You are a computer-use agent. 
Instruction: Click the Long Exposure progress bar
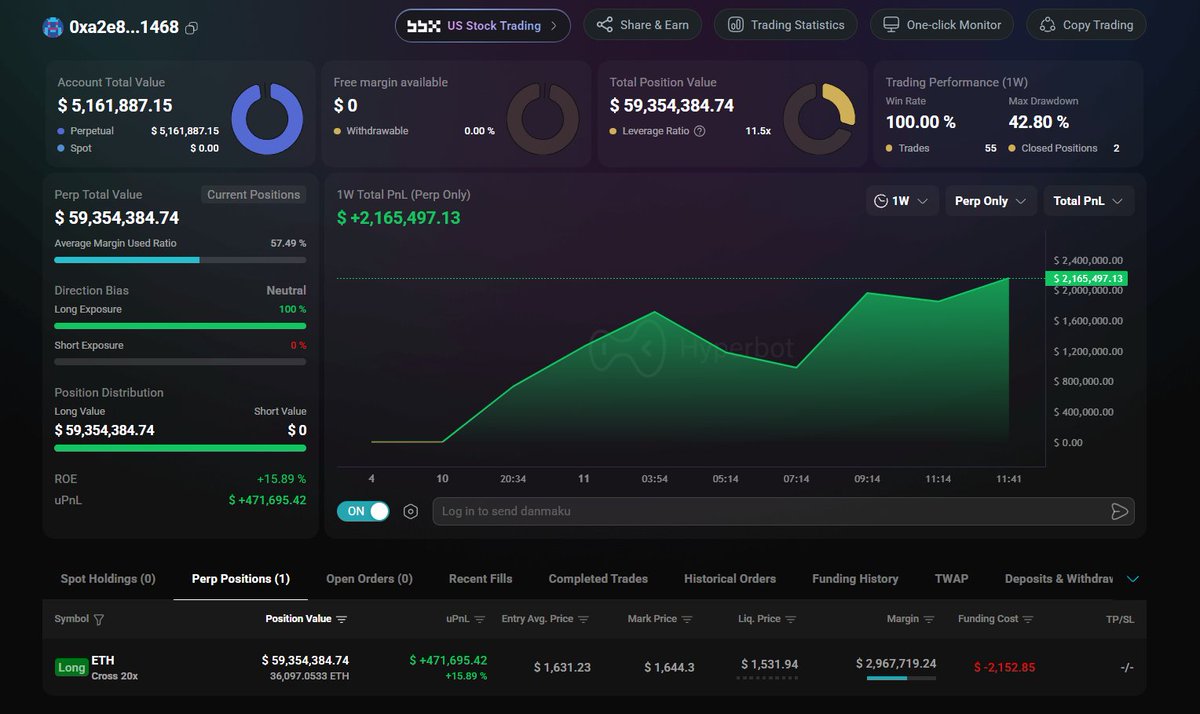pyautogui.click(x=180, y=325)
